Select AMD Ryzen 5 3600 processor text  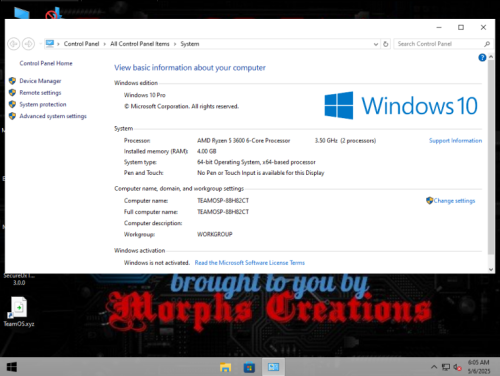[243, 141]
